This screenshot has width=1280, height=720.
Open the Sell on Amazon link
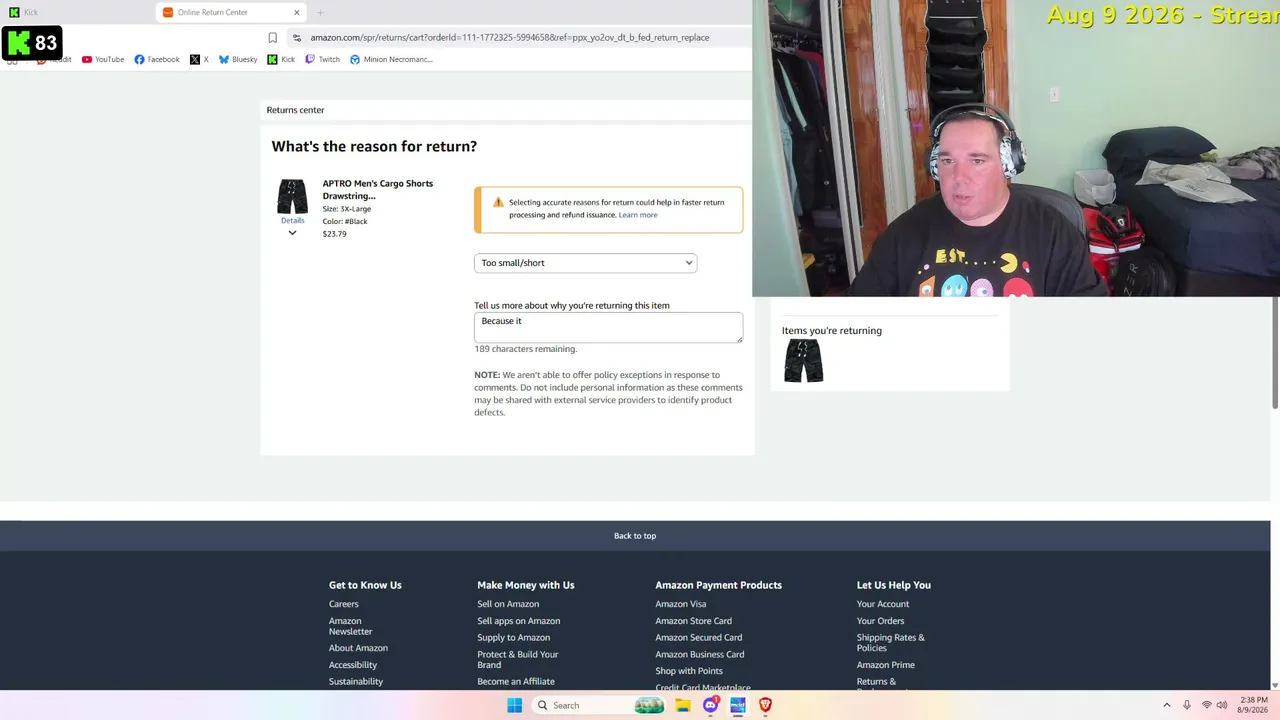coord(508,604)
